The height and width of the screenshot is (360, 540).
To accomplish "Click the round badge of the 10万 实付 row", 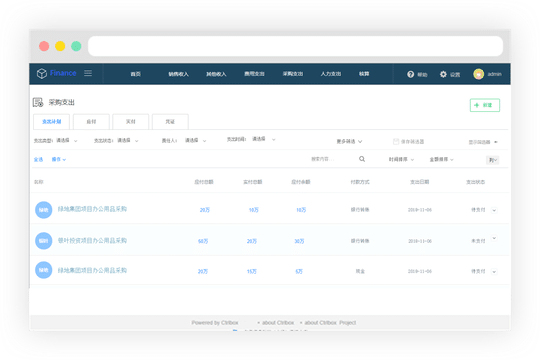I will click(x=44, y=210).
